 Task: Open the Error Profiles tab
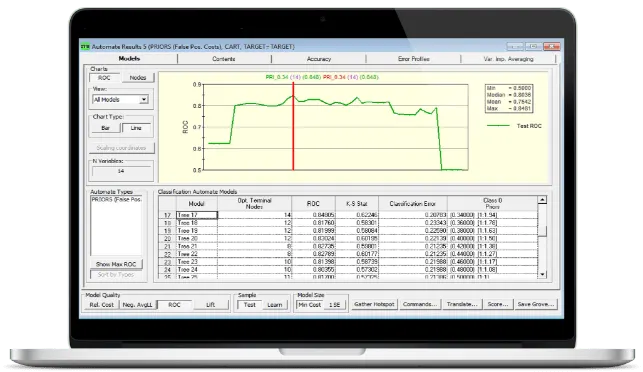coord(413,59)
